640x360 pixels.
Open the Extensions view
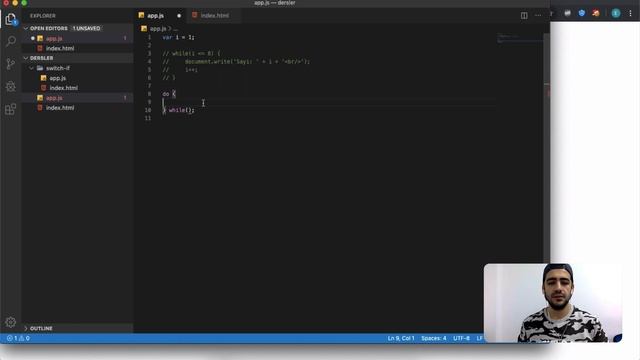pyautogui.click(x=11, y=109)
